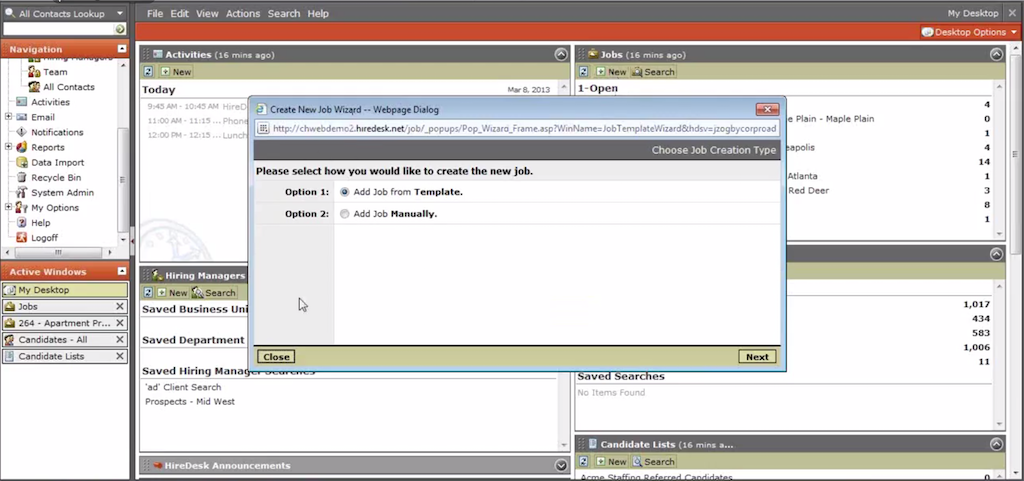Select Add Job from Template option
Viewport: 1024px width, 481px height.
[x=345, y=192]
